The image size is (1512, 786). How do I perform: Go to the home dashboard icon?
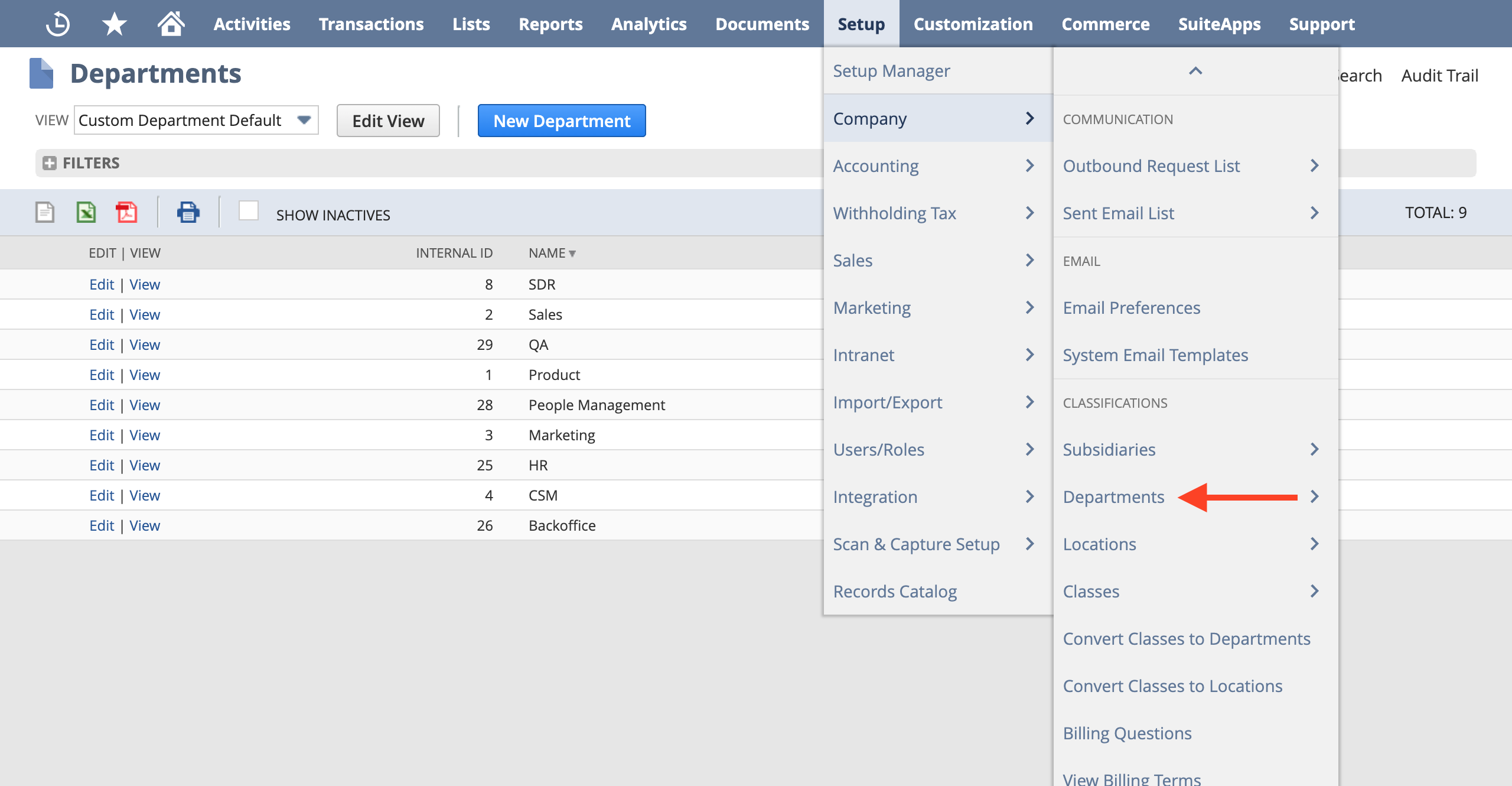click(170, 23)
